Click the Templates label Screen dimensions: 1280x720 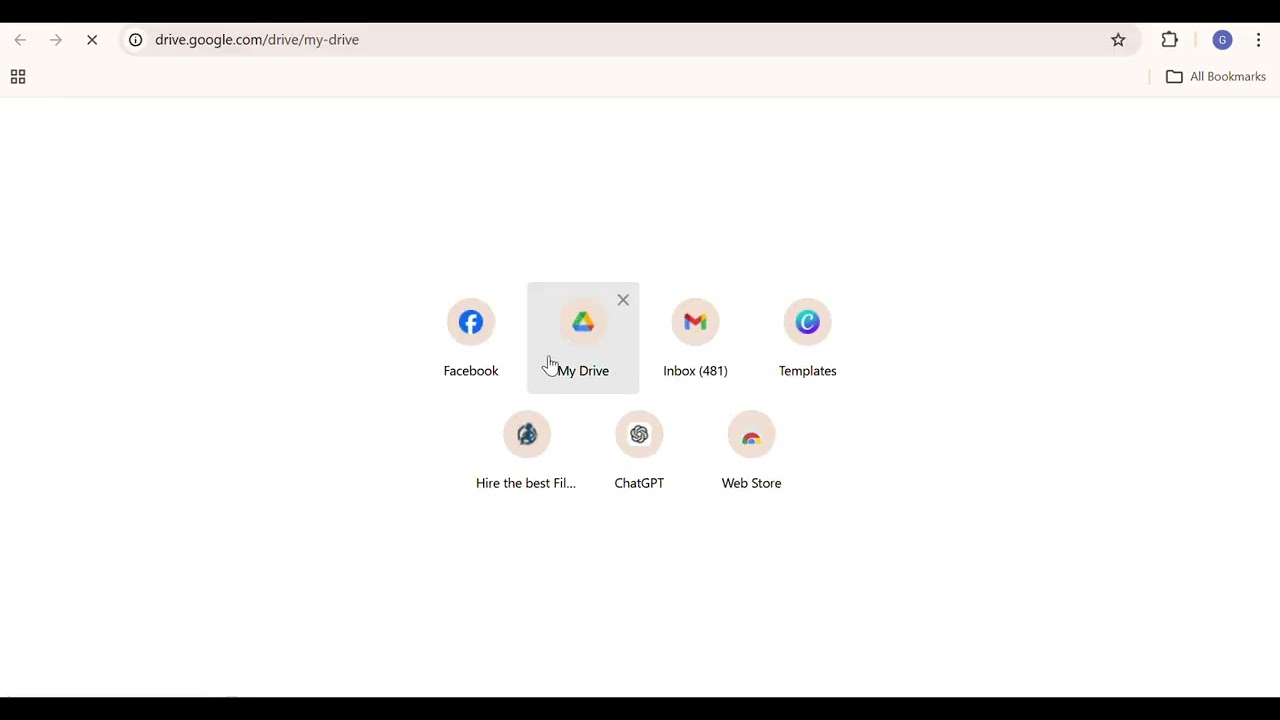coord(807,371)
